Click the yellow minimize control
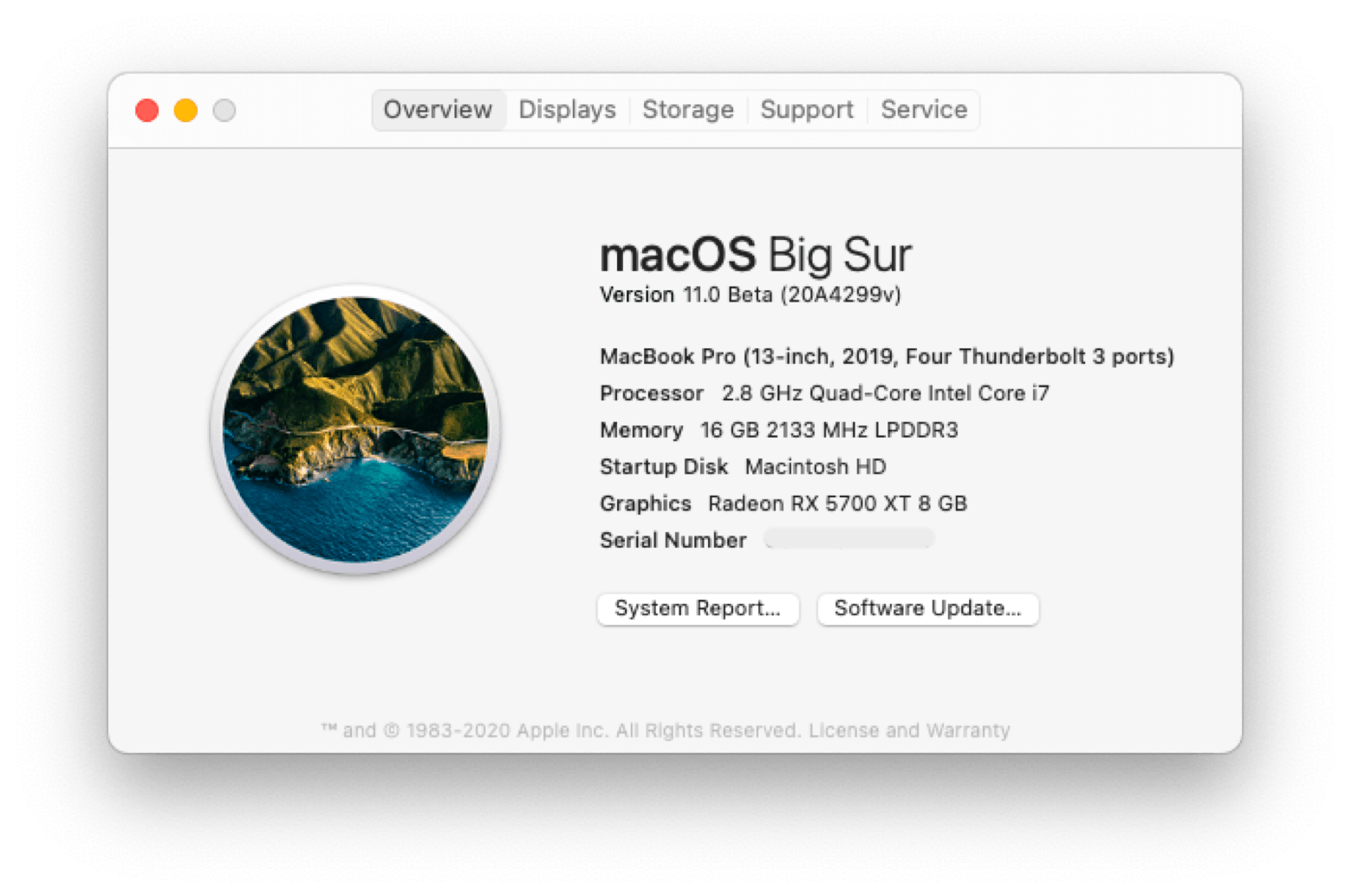1352x896 pixels. coord(185,110)
